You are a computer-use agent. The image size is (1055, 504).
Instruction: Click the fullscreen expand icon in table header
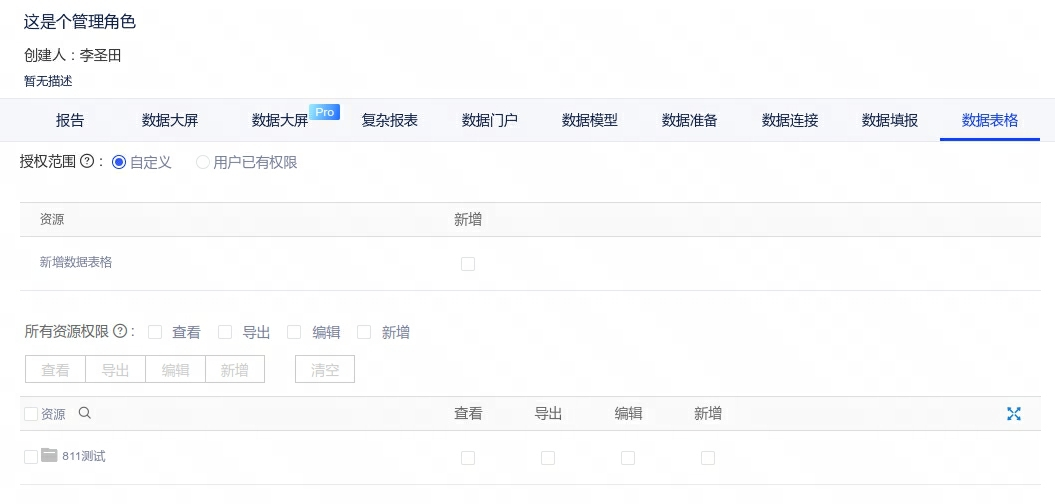[x=1013, y=414]
